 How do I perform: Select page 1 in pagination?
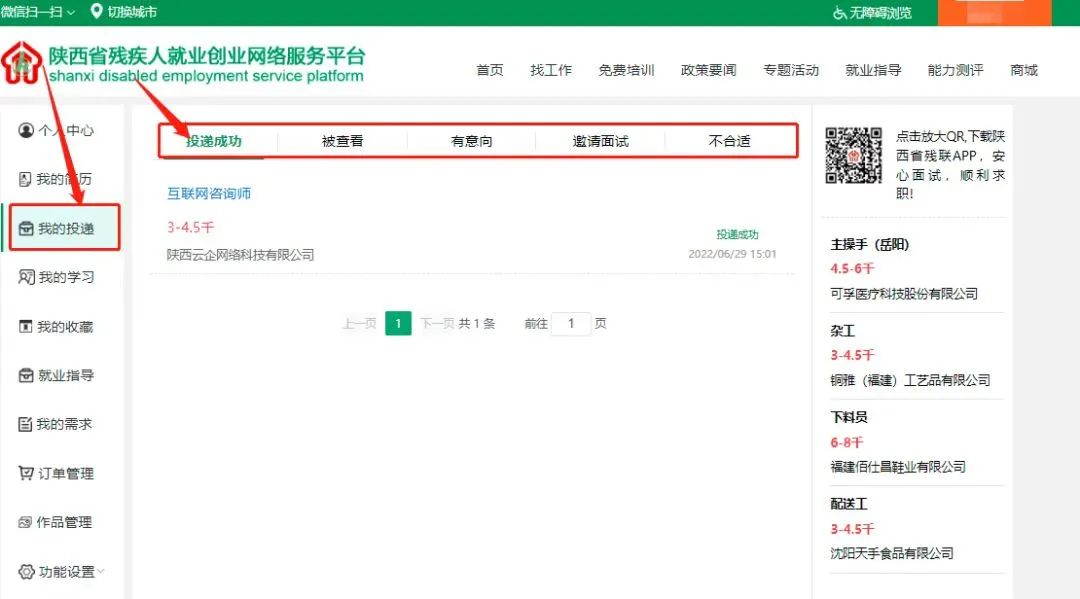[x=398, y=323]
